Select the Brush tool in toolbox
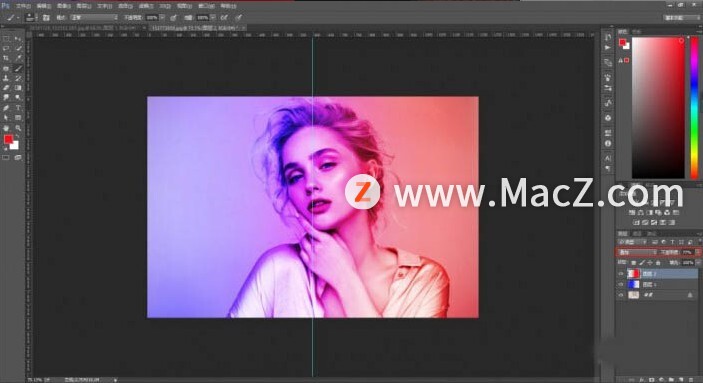The height and width of the screenshot is (383, 703). tap(18, 69)
